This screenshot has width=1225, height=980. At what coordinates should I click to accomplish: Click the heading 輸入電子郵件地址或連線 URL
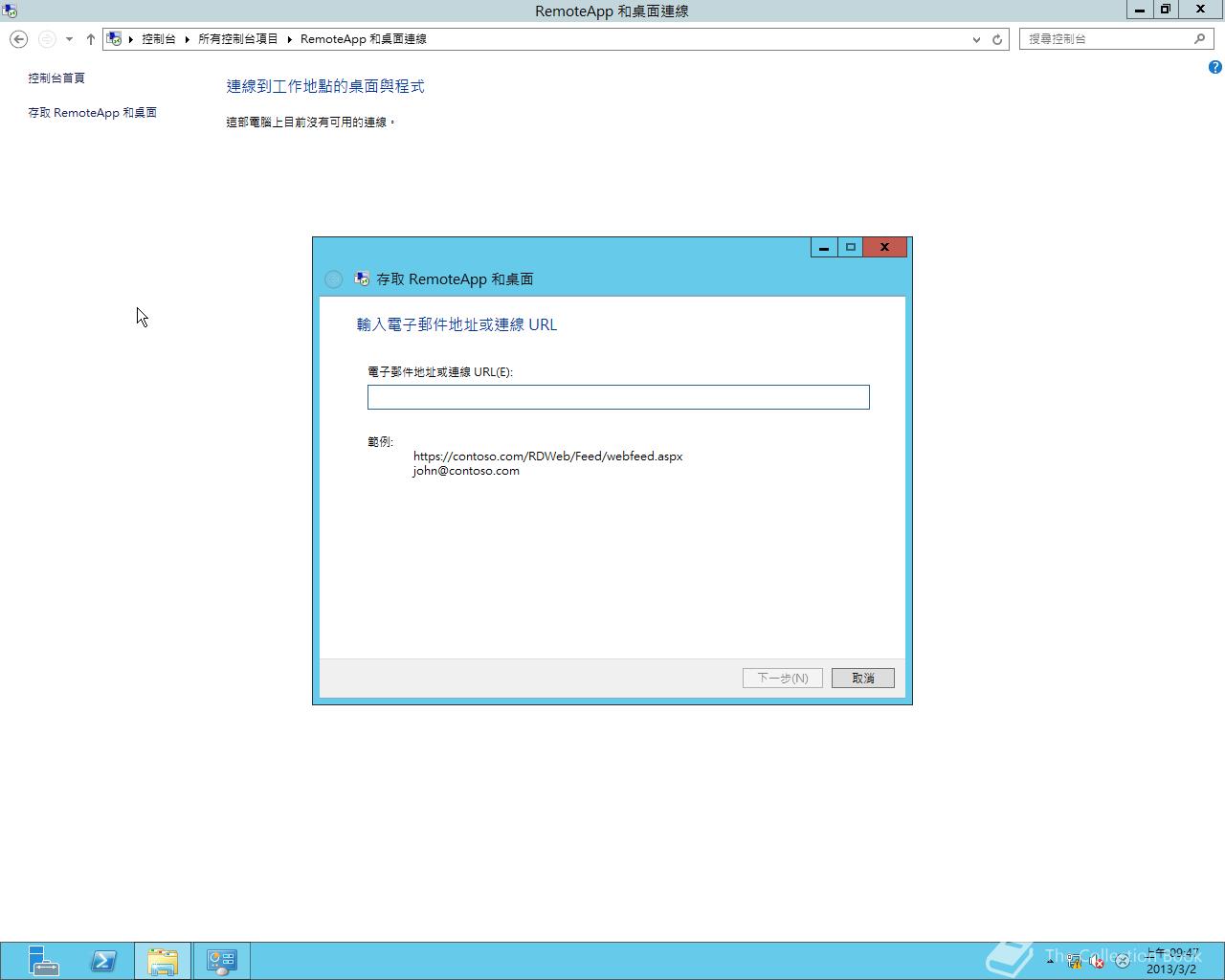[457, 324]
